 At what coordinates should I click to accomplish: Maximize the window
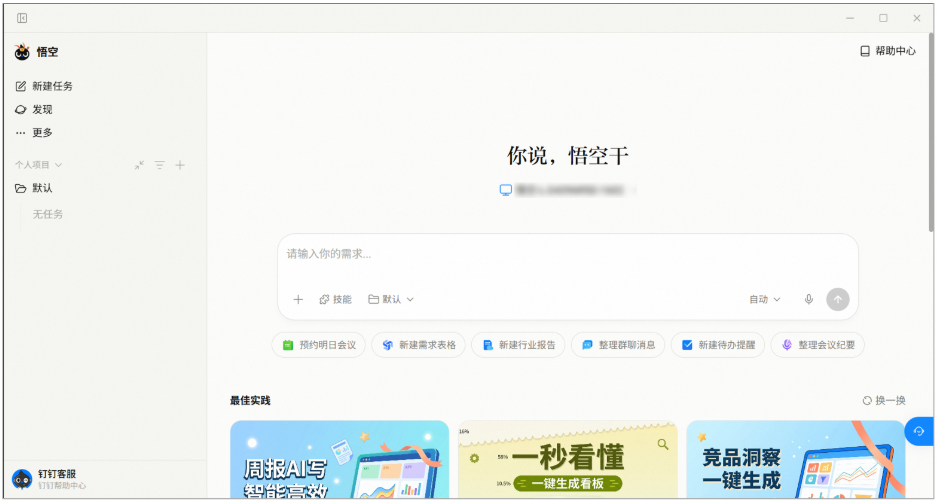(883, 19)
